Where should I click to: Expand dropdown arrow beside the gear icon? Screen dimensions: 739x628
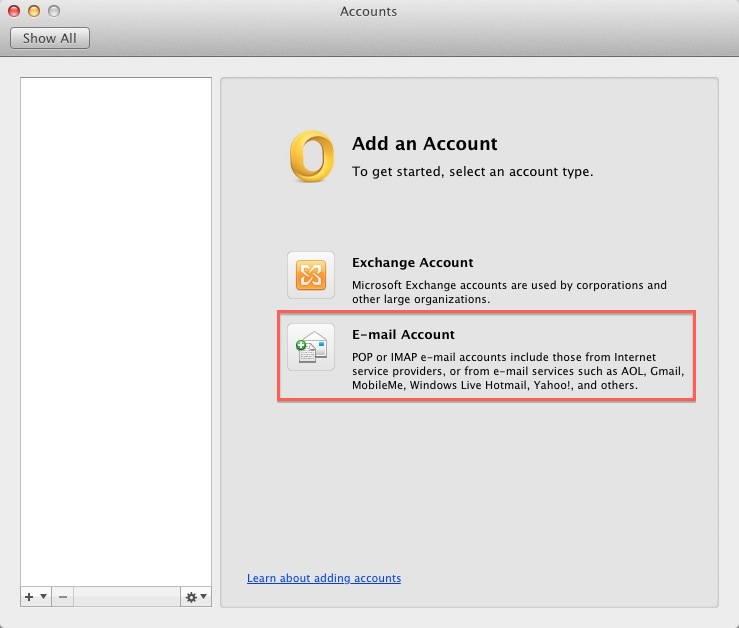coord(204,597)
